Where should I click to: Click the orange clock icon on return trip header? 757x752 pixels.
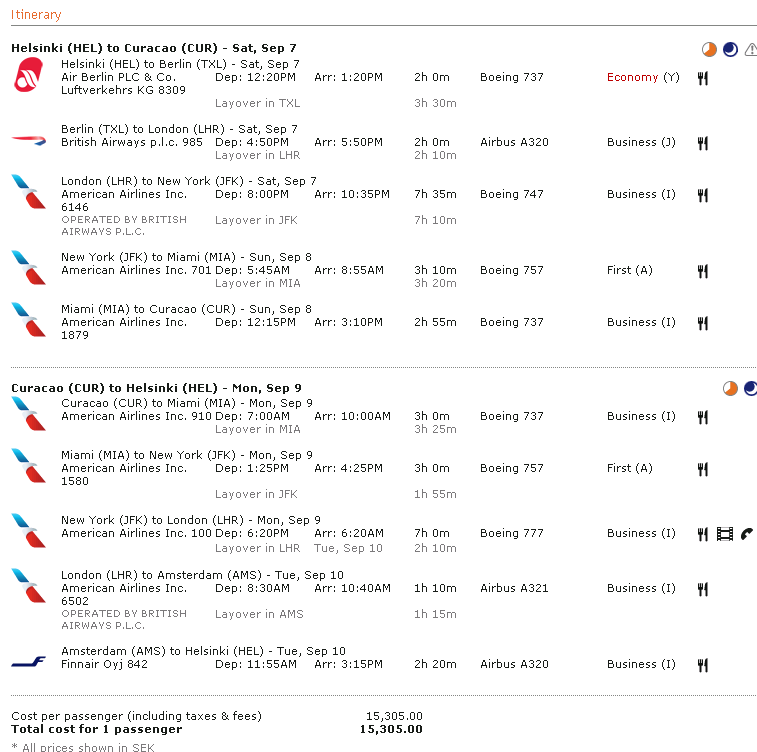coord(731,388)
